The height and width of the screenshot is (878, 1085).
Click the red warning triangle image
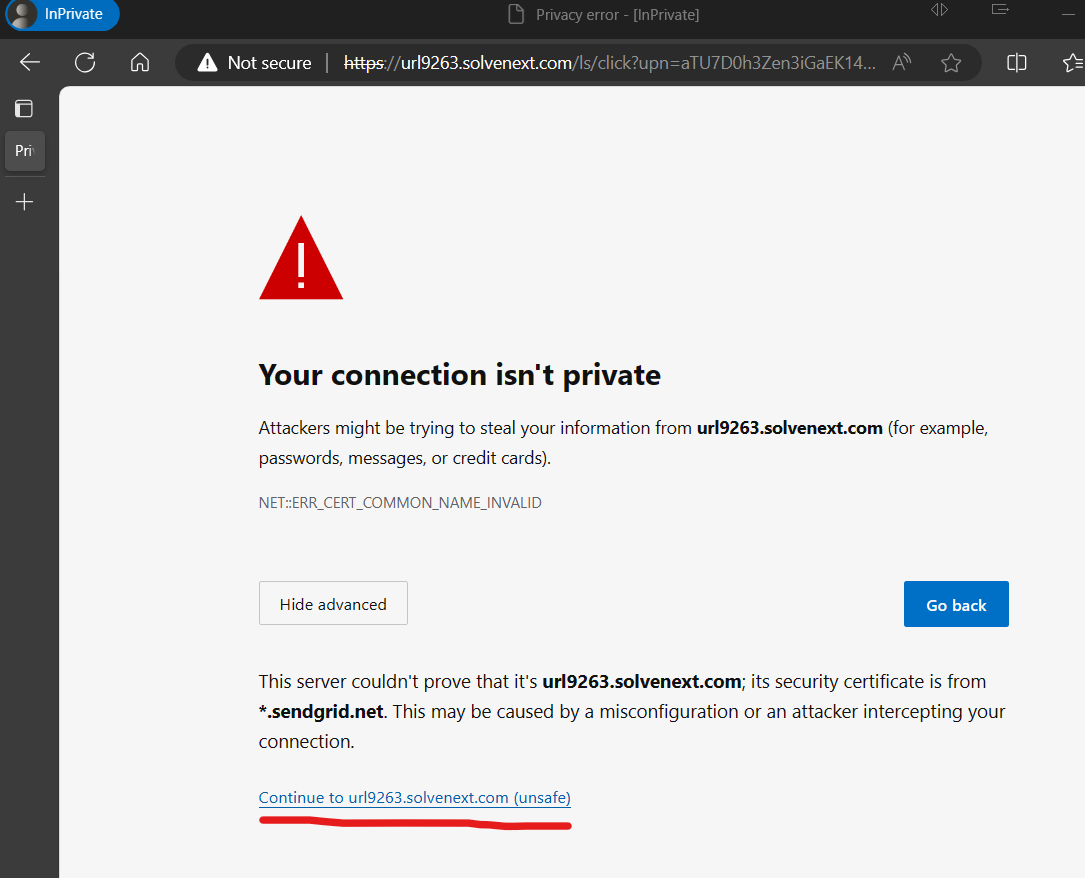(x=301, y=258)
